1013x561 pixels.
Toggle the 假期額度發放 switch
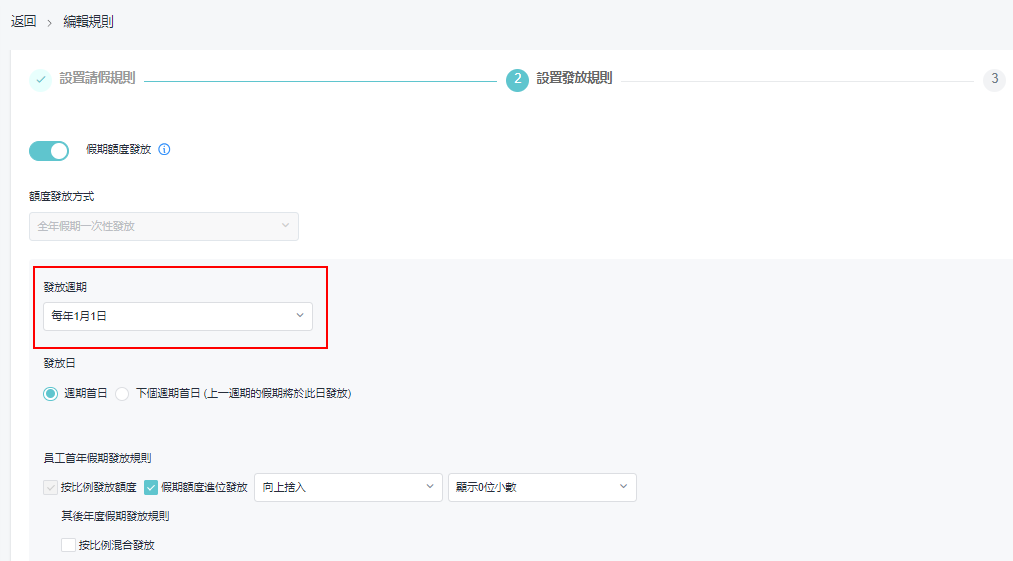[49, 150]
